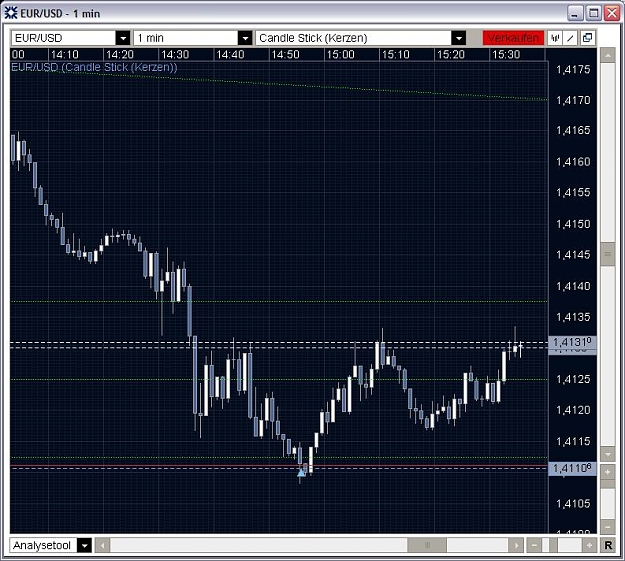Click the 14:30 time axis label
Viewport: 625px width, 561px height.
(x=175, y=55)
